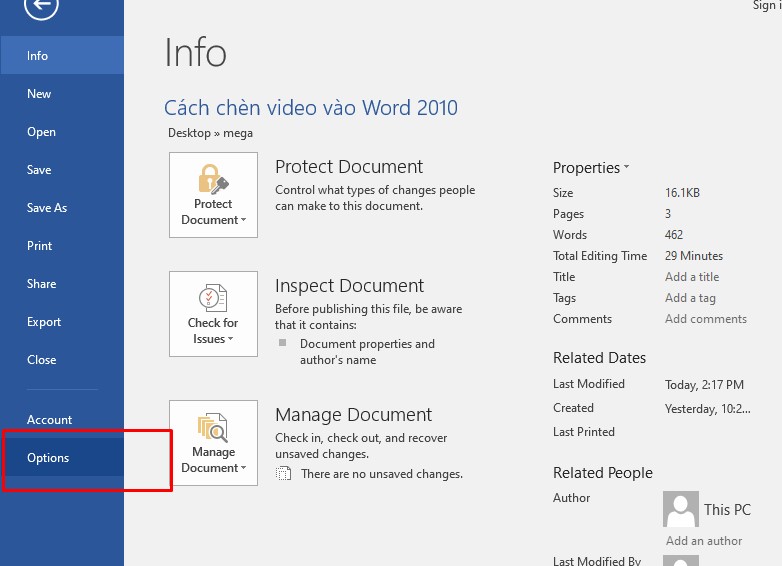Click the Words count 462

674,234
